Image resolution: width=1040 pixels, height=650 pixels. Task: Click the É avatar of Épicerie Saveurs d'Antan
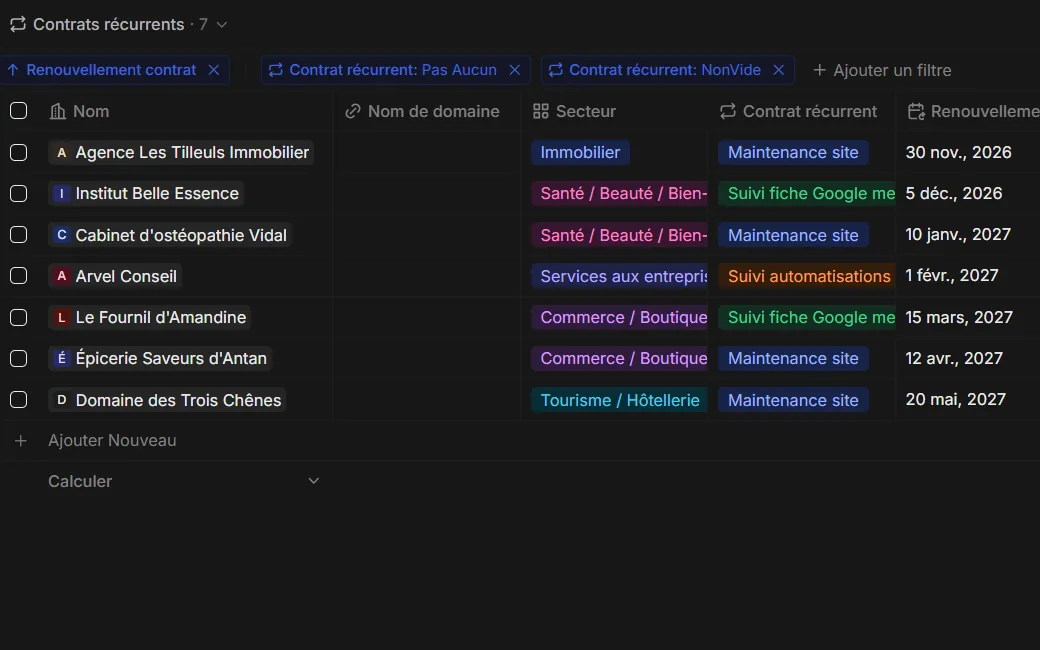click(x=62, y=359)
